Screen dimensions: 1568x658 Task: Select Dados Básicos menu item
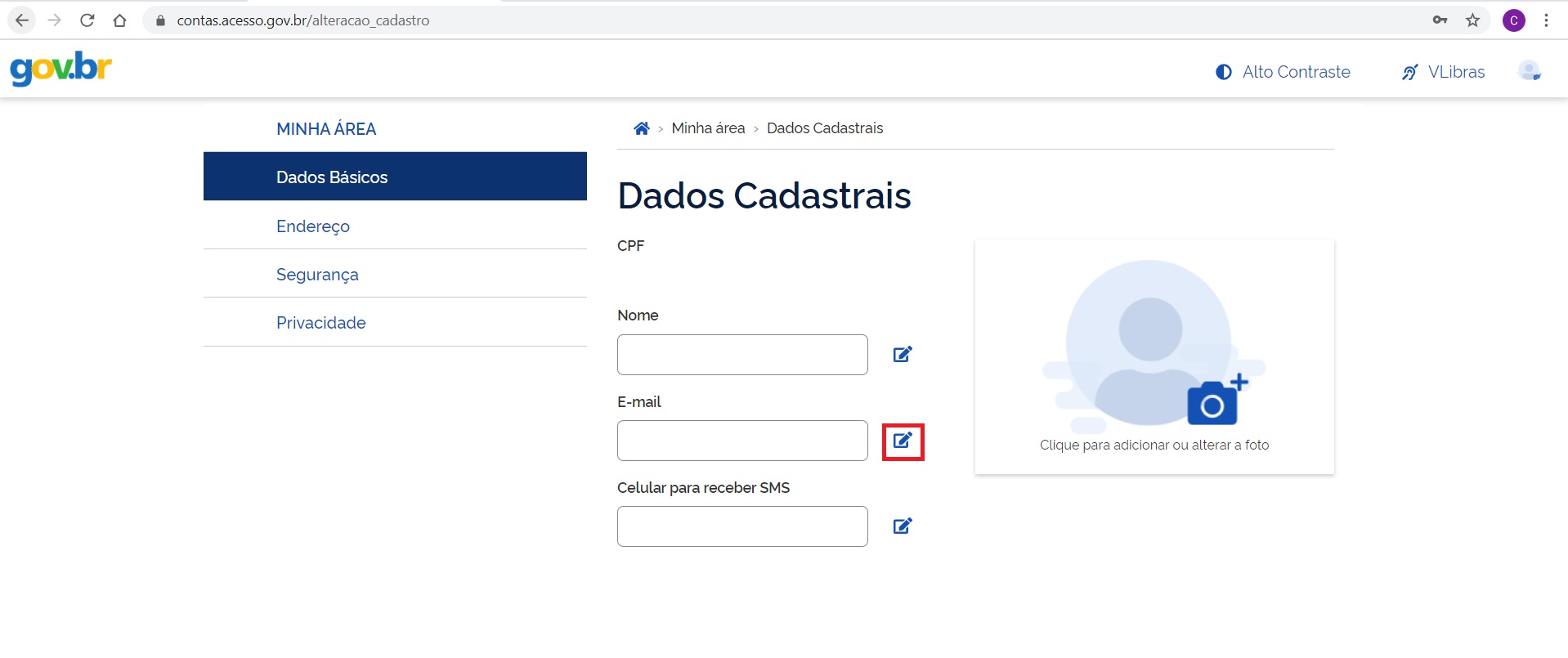point(332,177)
